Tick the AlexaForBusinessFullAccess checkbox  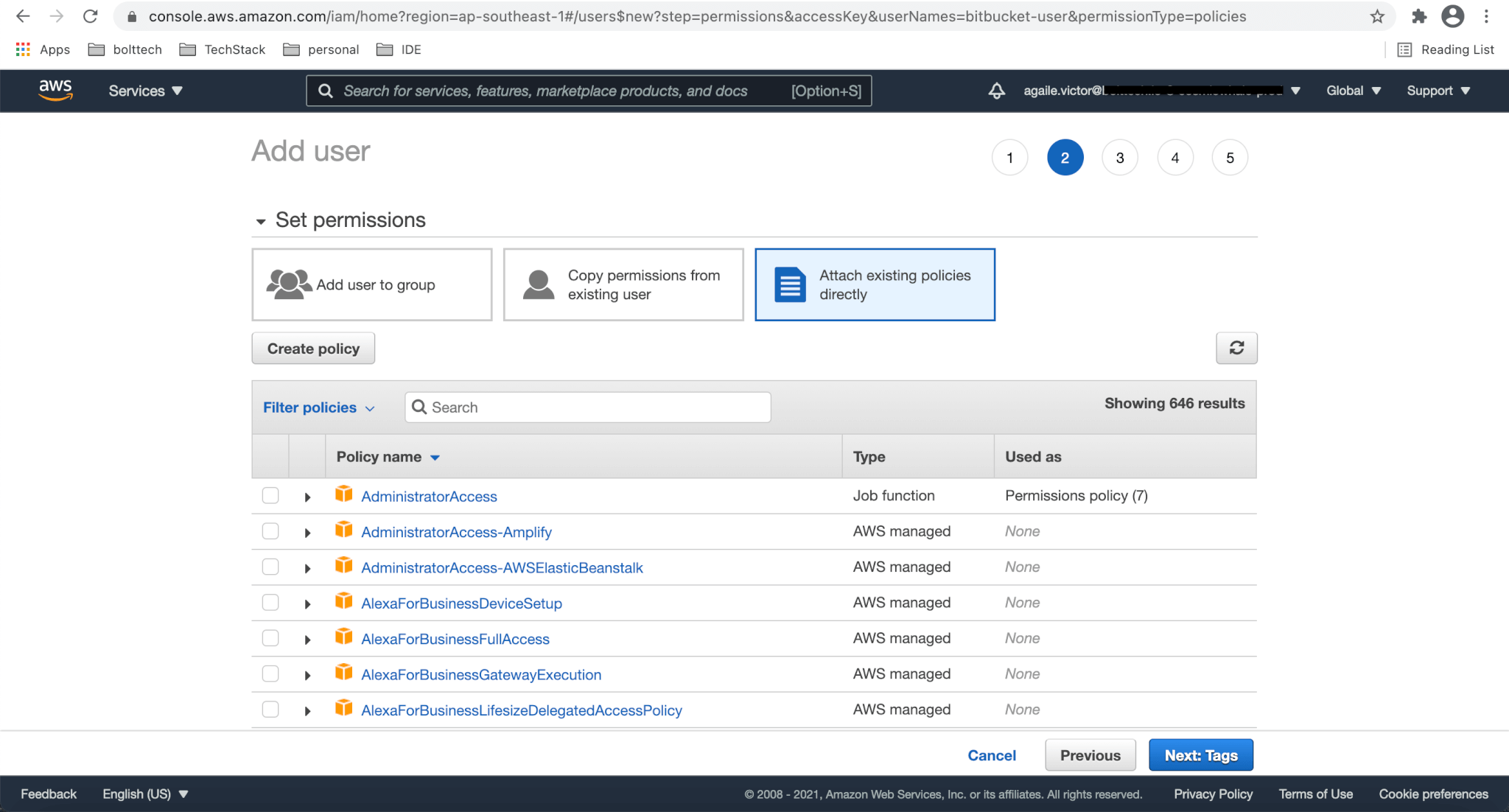pyautogui.click(x=270, y=638)
